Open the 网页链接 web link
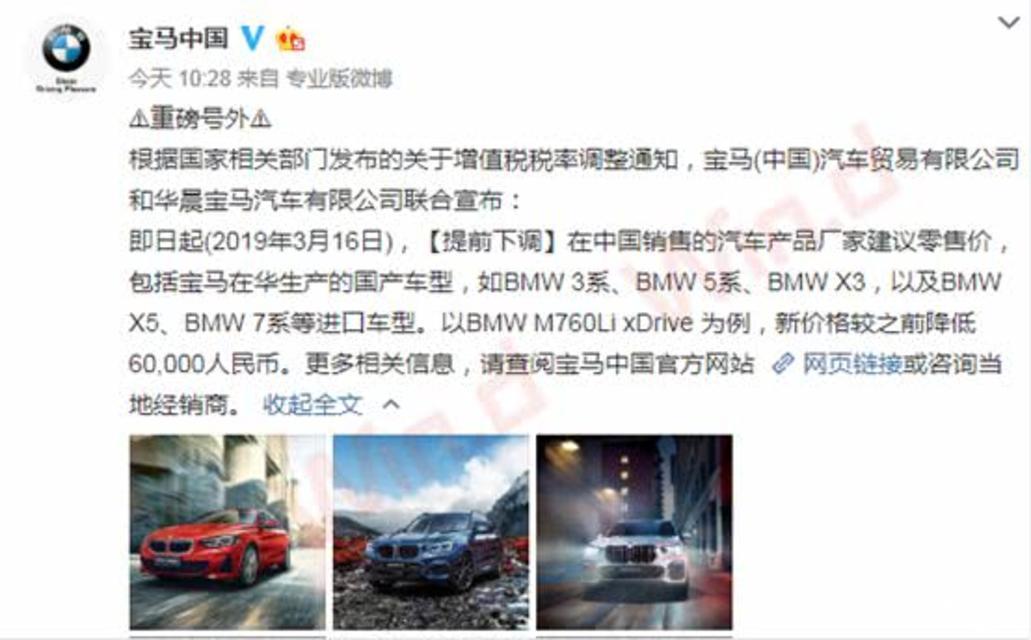Viewport: 1031px width, 640px height. pyautogui.click(x=852, y=364)
